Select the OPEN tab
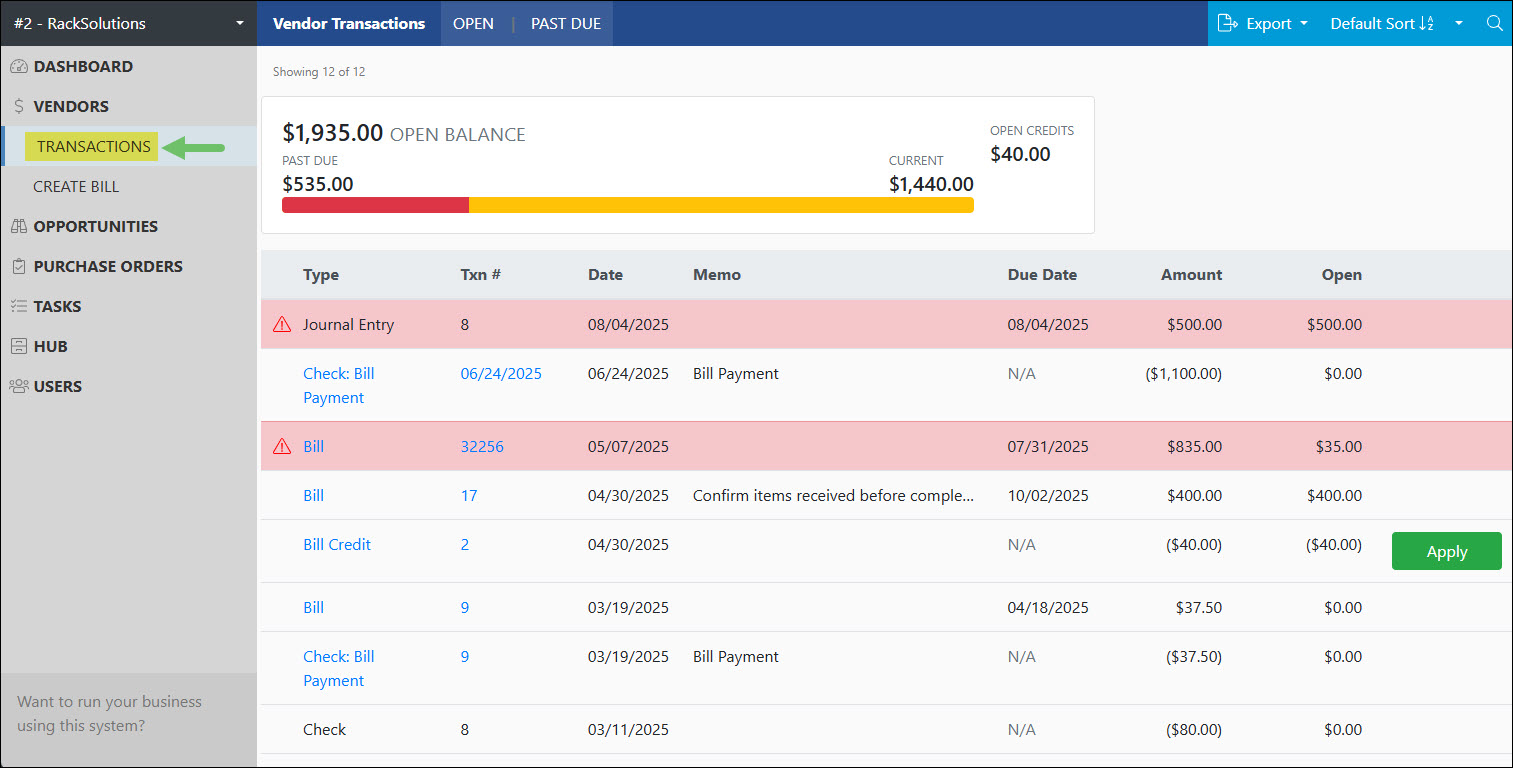 click(x=474, y=23)
